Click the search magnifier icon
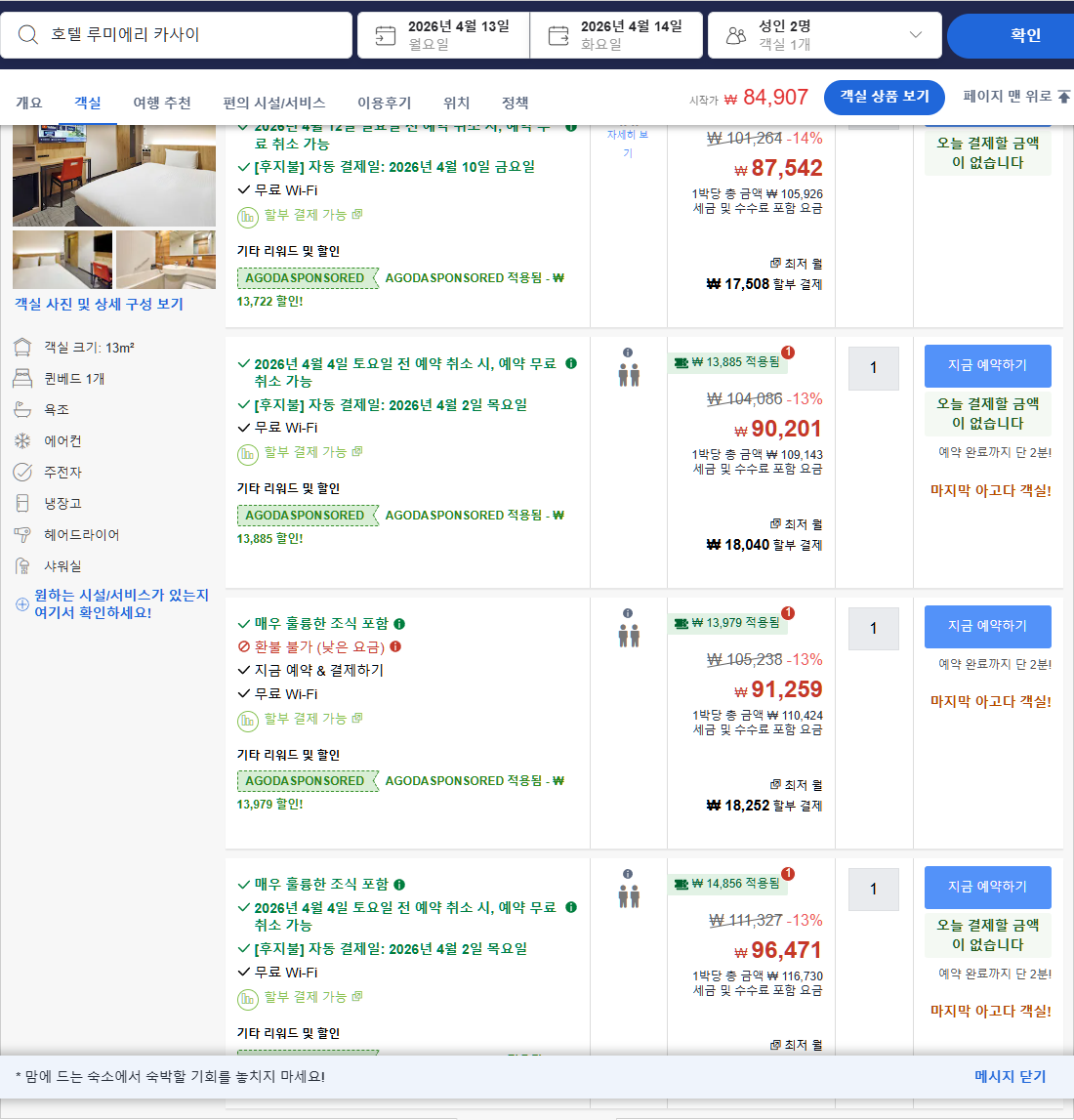Image resolution: width=1074 pixels, height=1120 pixels. 26,34
